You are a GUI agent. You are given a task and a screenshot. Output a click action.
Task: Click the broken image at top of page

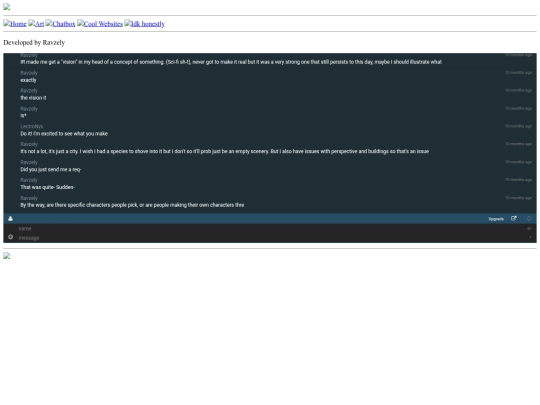[x=7, y=7]
